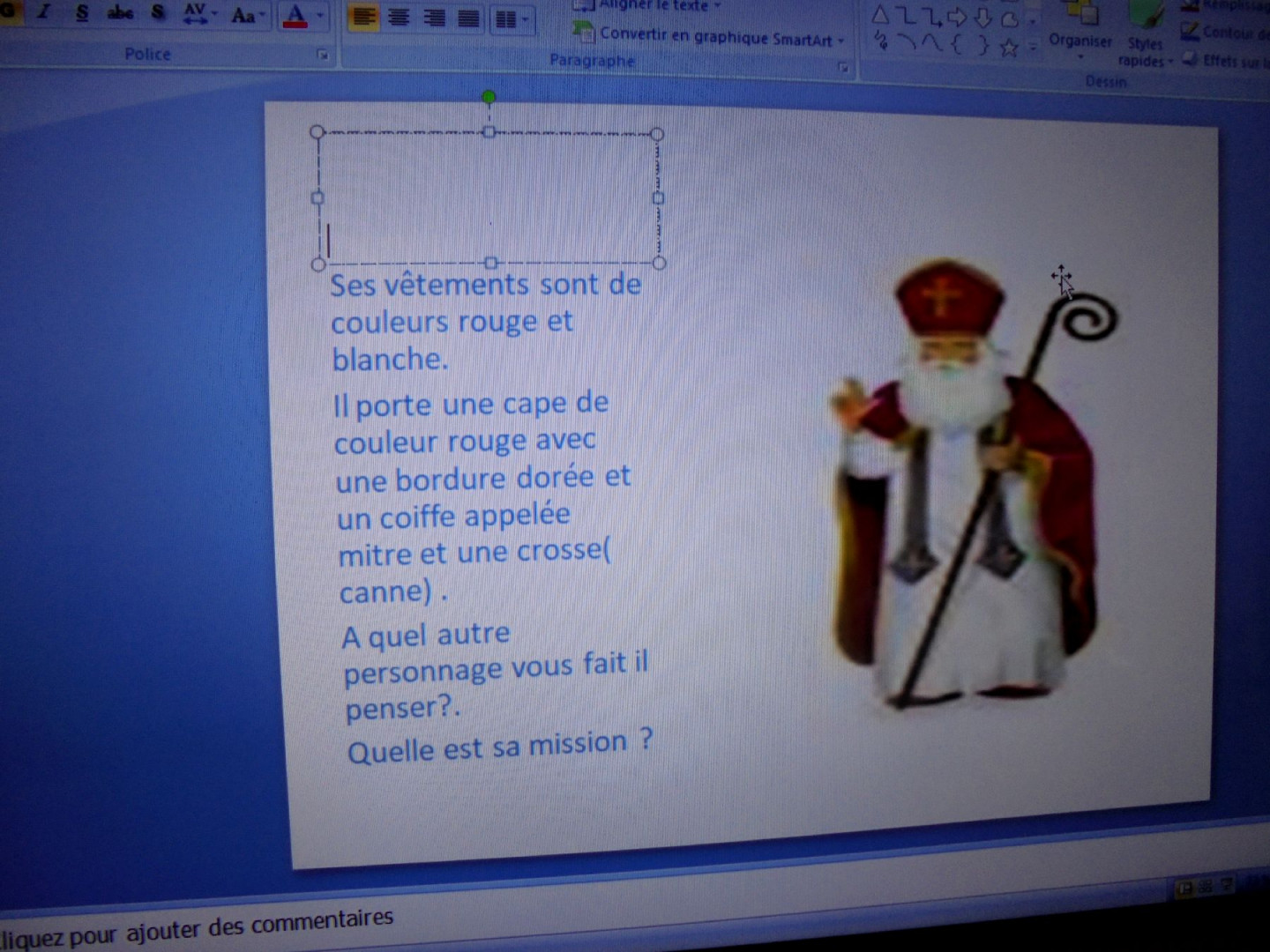Select the right arrow shape

(956, 17)
